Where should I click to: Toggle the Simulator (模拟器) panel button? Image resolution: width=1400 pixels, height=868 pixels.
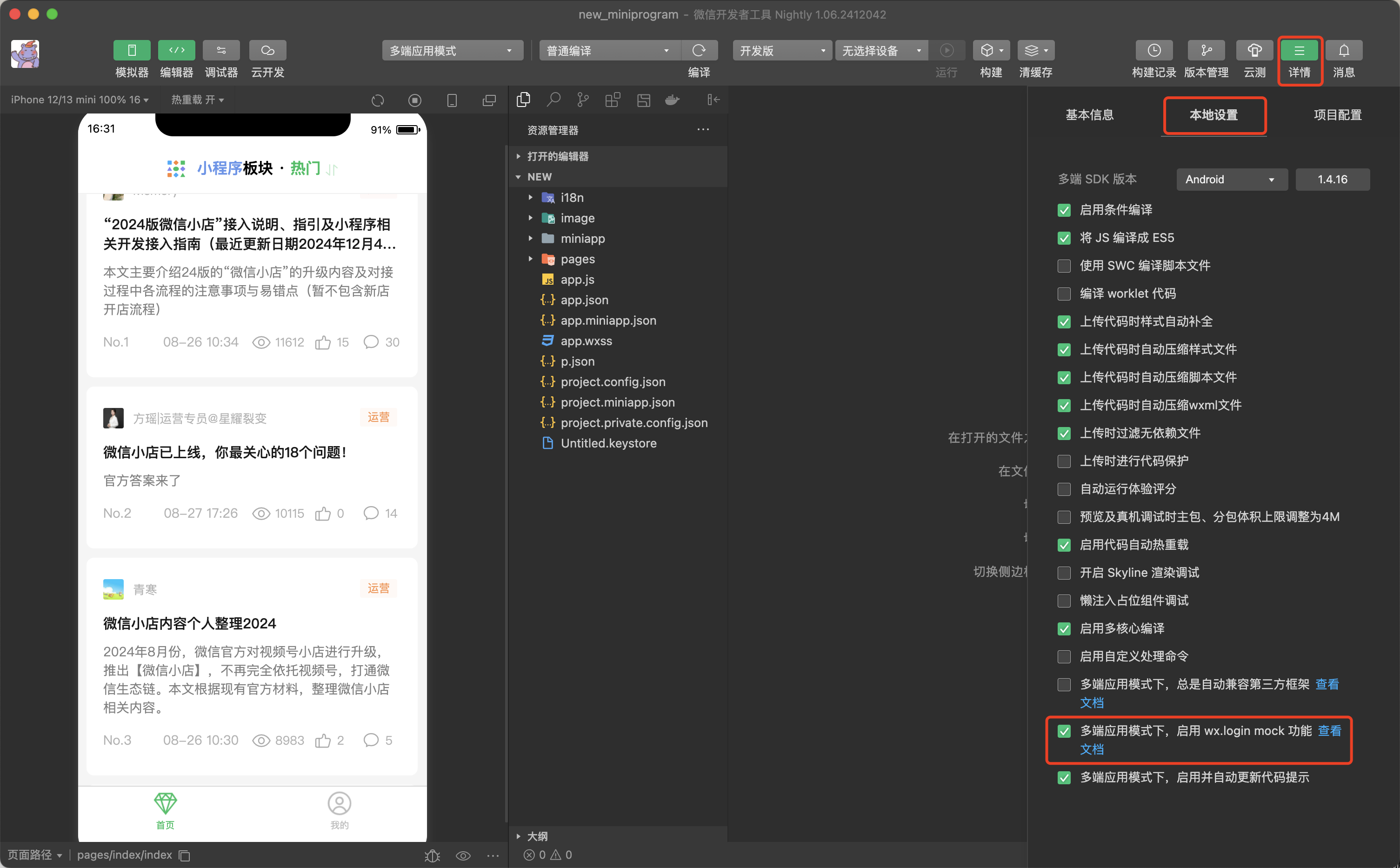tap(132, 51)
